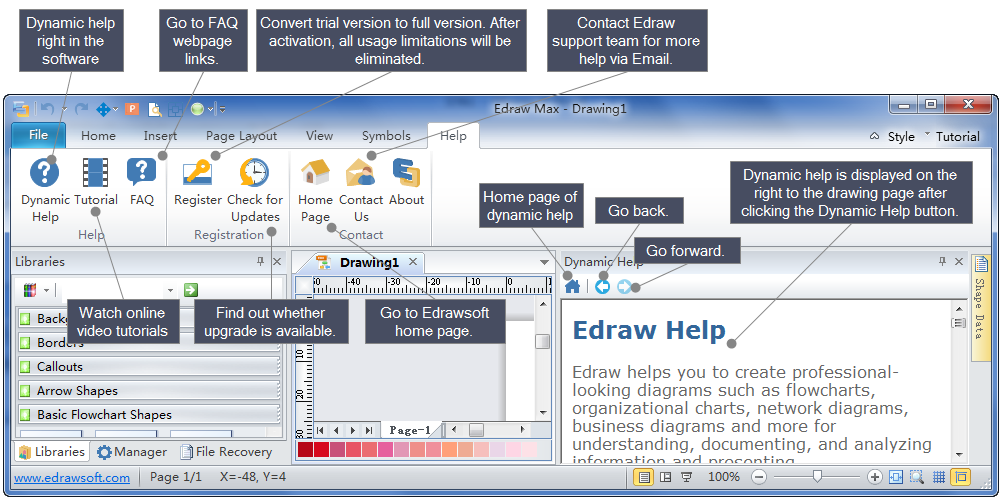Toggle the grid icon in status bar
Screen dimensions: 1000x504
(x=939, y=477)
